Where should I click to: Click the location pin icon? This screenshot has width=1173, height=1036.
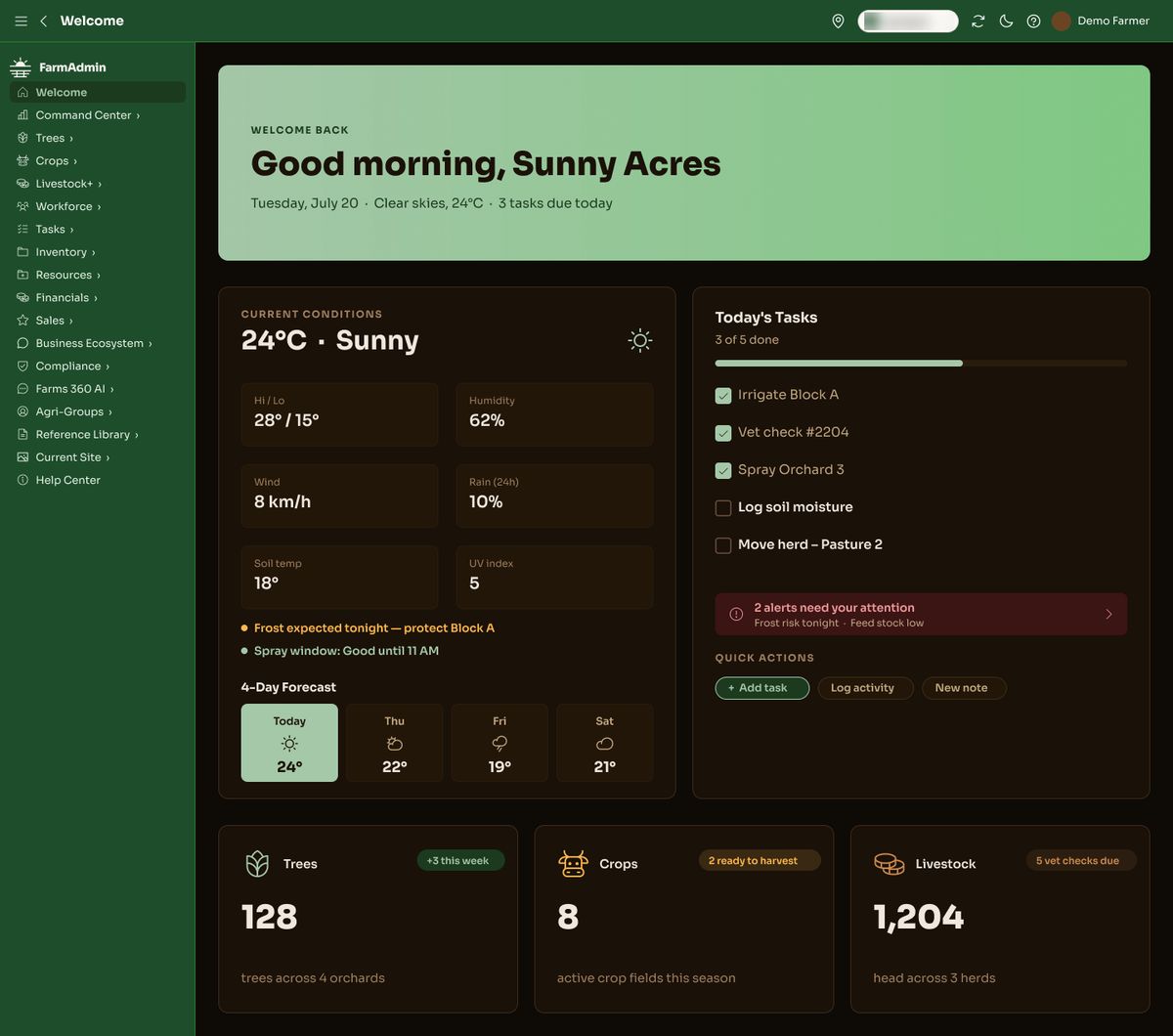[838, 21]
